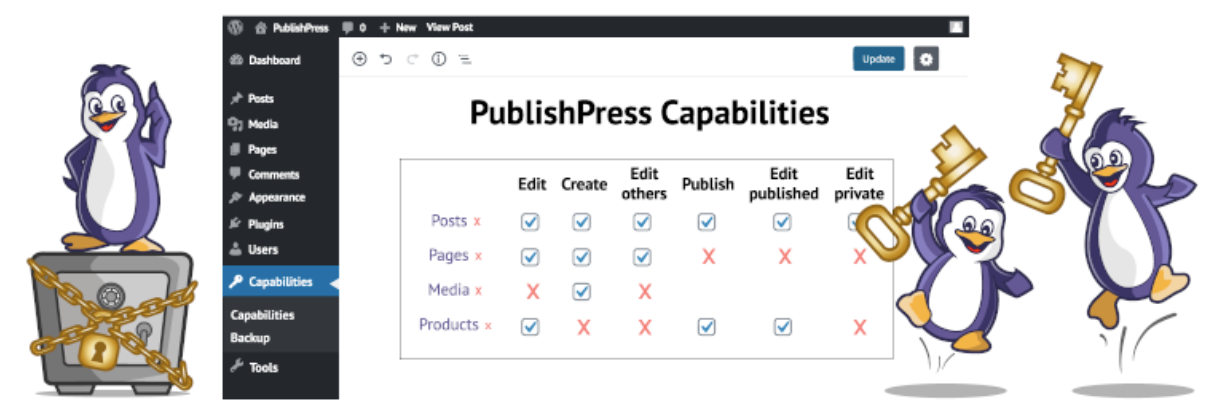Open settings gear button
Image resolution: width=1223 pixels, height=405 pixels.
point(926,59)
